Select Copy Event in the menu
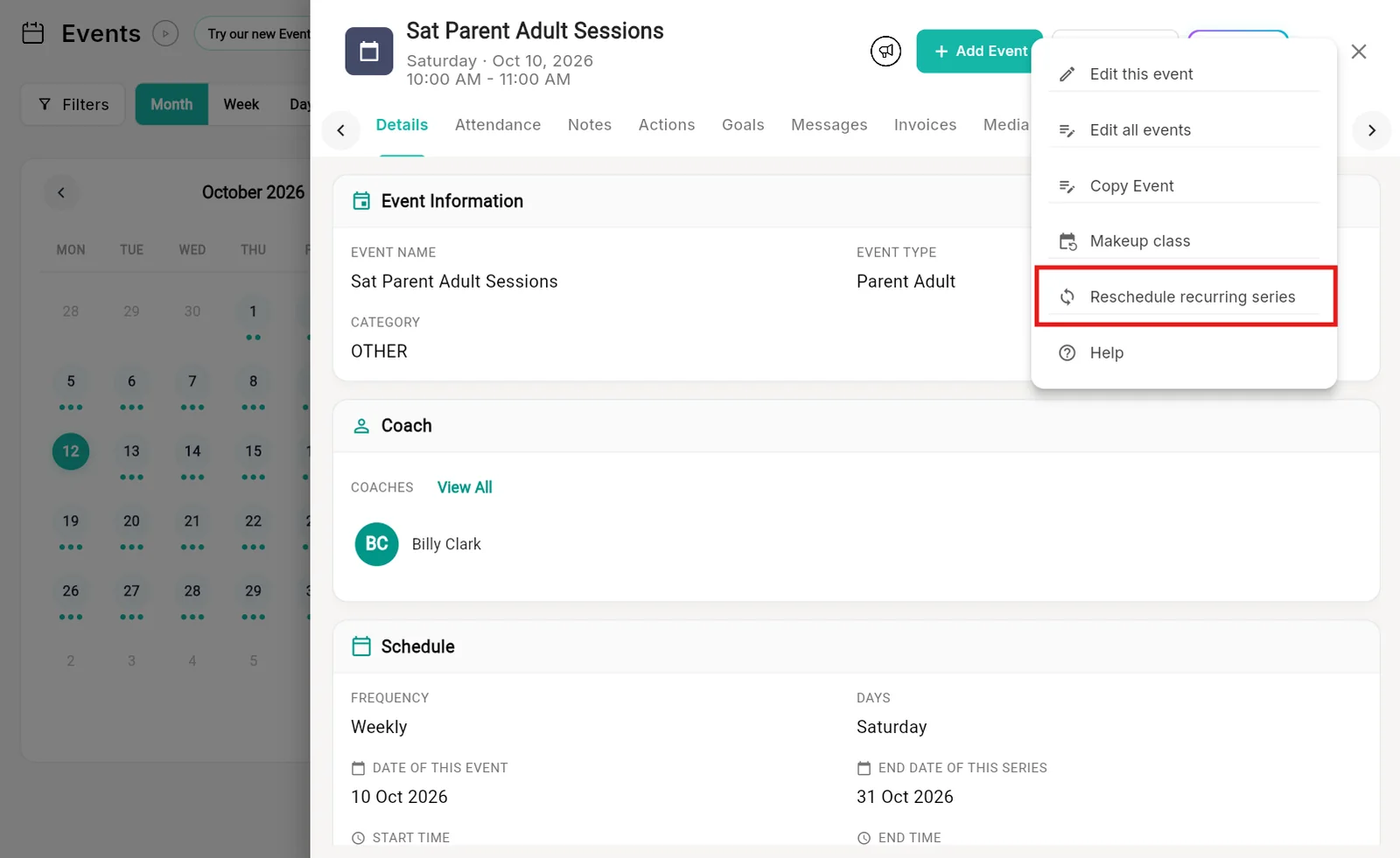 tap(1184, 186)
